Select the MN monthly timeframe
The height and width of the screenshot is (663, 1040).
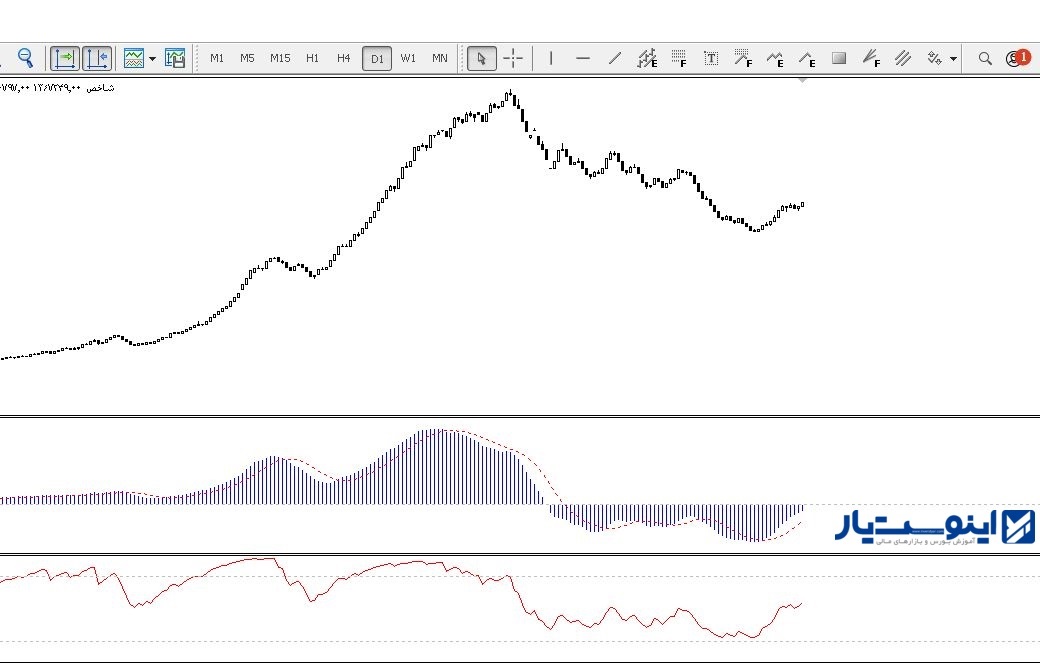440,58
